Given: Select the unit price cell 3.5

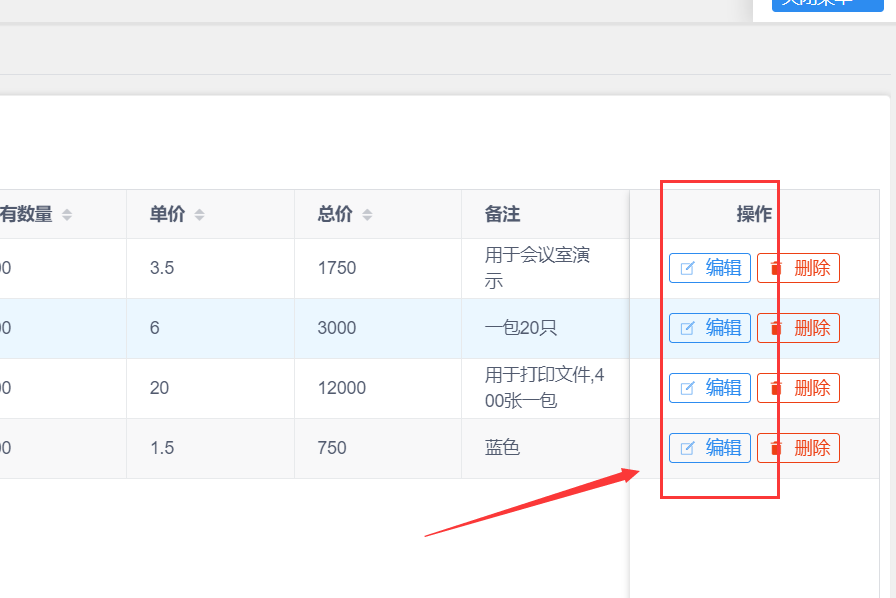Looking at the screenshot, I should 162,268.
